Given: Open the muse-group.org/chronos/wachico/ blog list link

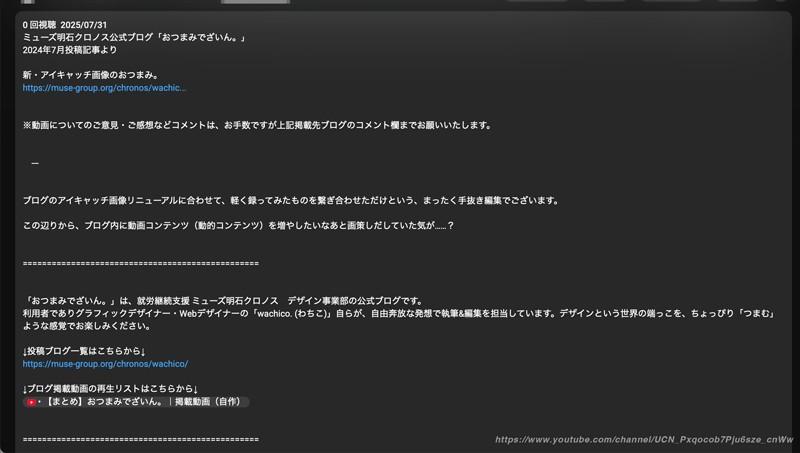Looking at the screenshot, I should (105, 364).
